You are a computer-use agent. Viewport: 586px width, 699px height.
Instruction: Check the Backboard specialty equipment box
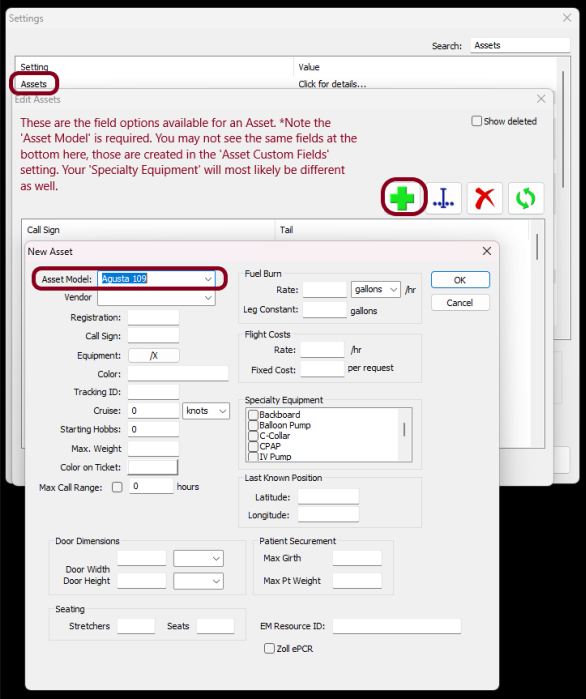pos(253,415)
